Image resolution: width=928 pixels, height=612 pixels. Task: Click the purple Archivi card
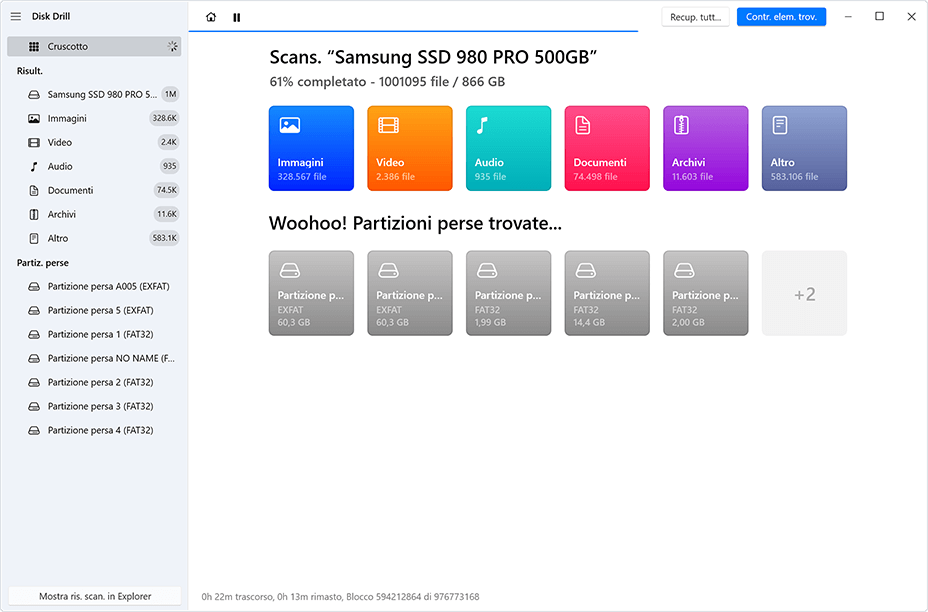point(705,148)
